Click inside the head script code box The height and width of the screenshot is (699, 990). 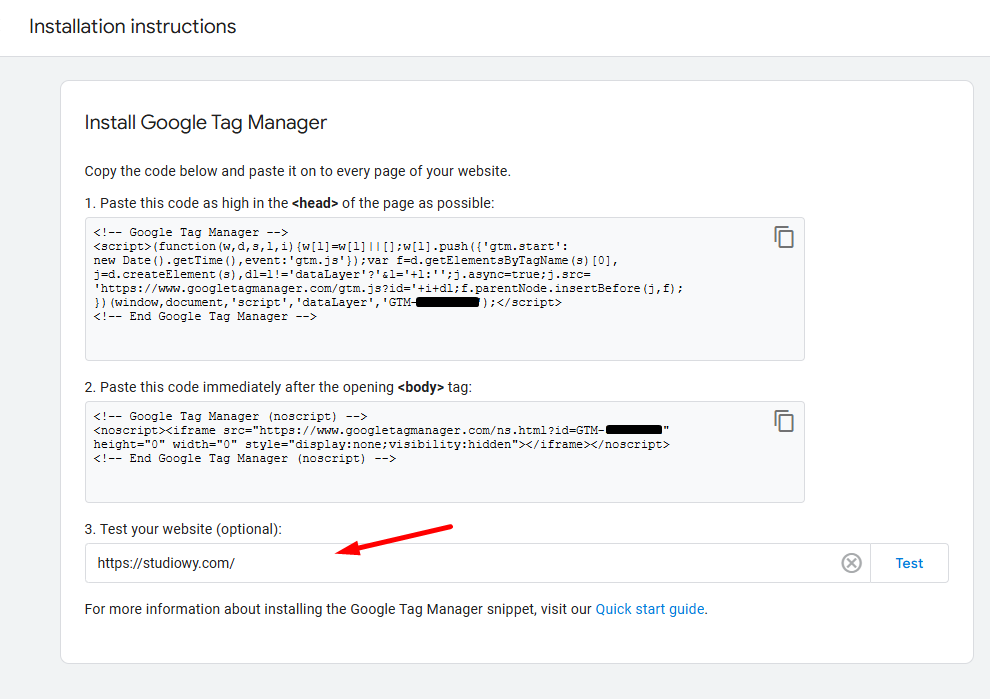[x=444, y=289]
